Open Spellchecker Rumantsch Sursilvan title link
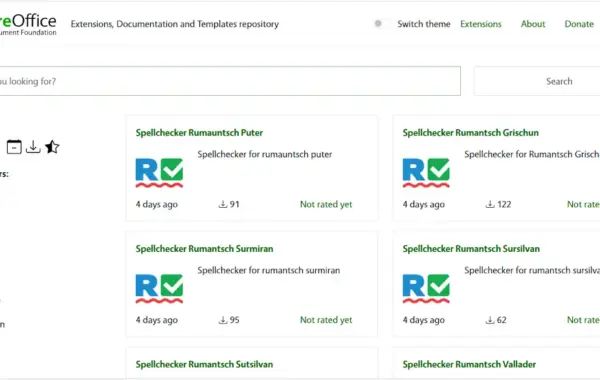This screenshot has height=380, width=600. [x=471, y=249]
